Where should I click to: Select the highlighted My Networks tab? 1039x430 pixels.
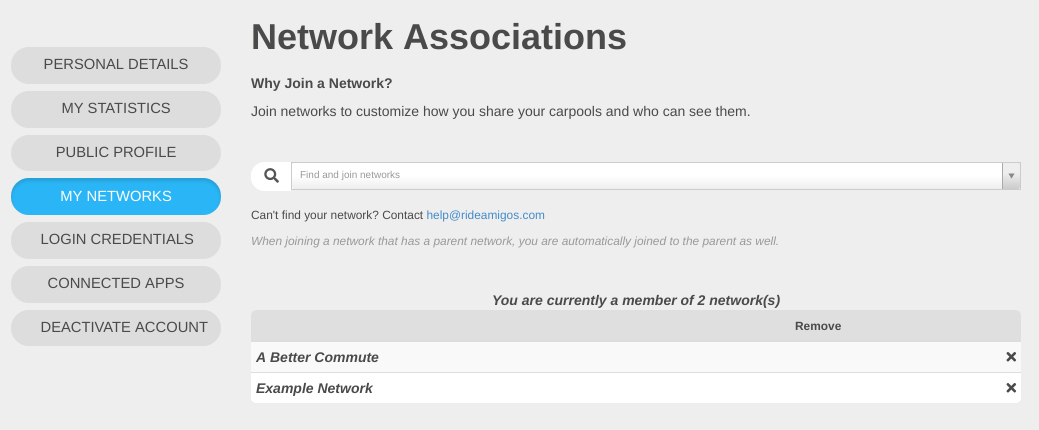tap(116, 197)
